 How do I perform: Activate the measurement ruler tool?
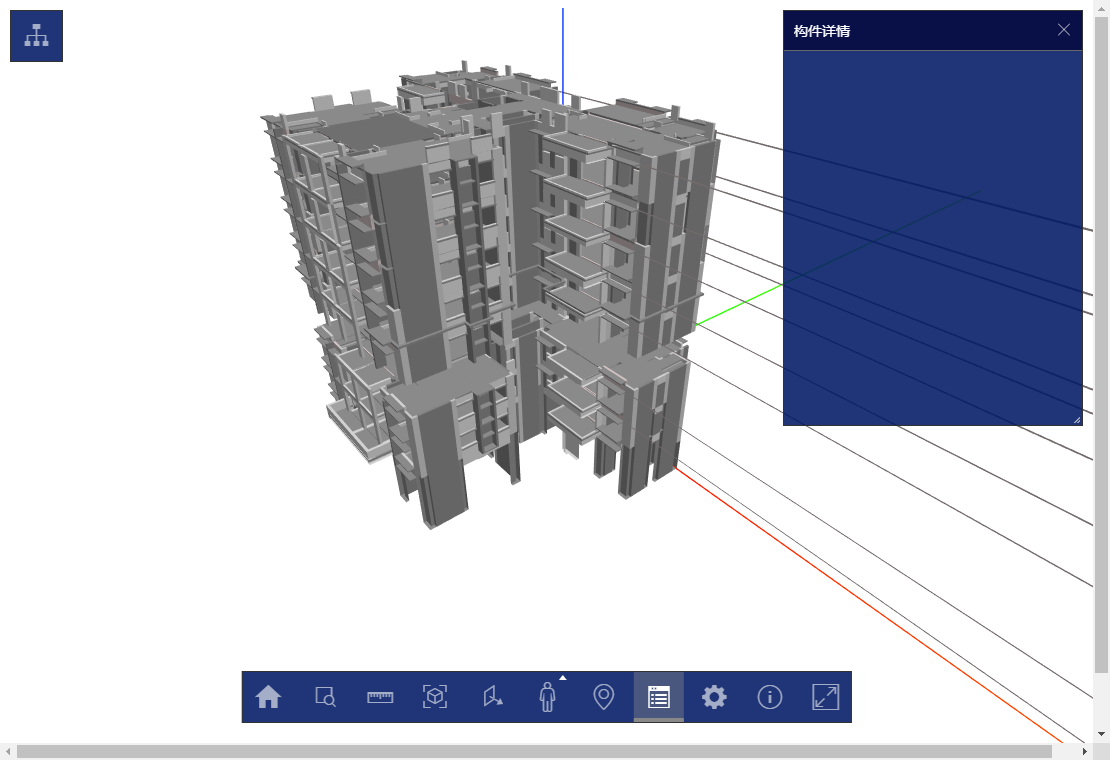tap(380, 697)
